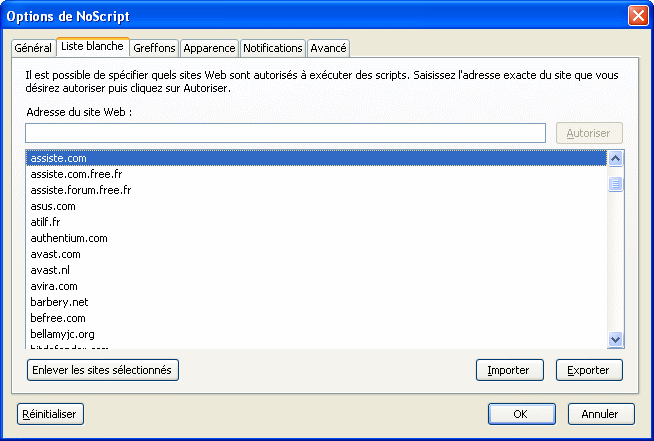Click the Réinitialiser button
The width and height of the screenshot is (654, 441).
coord(50,414)
